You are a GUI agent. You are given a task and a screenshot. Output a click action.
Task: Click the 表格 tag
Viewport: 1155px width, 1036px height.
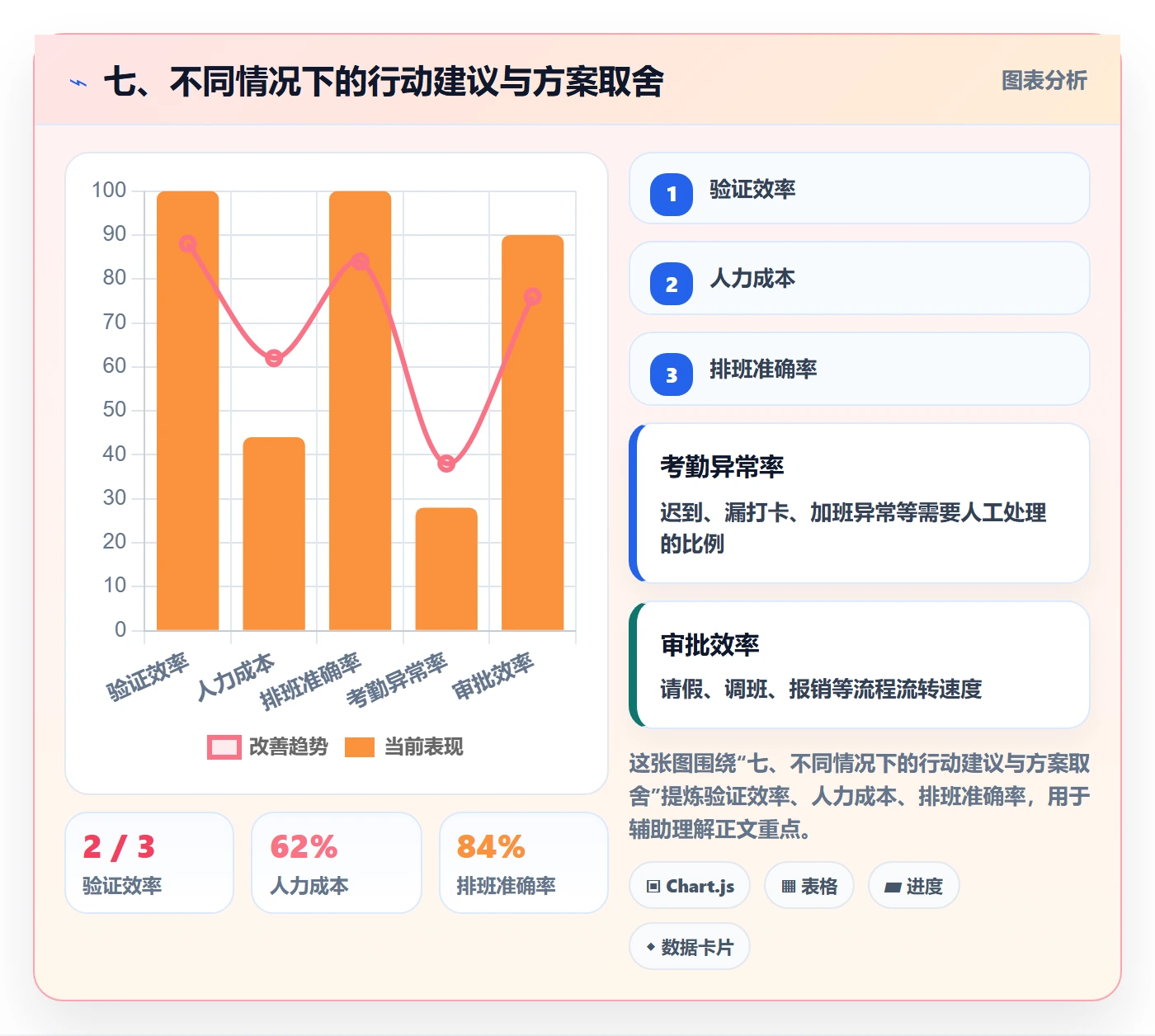coord(809,886)
